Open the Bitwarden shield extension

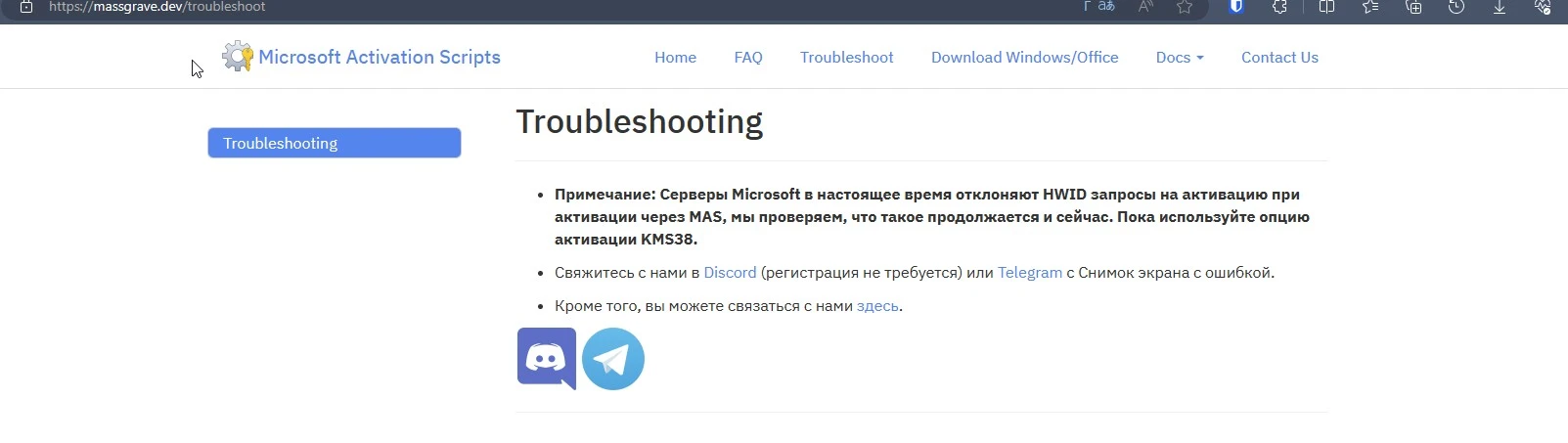[x=1236, y=7]
